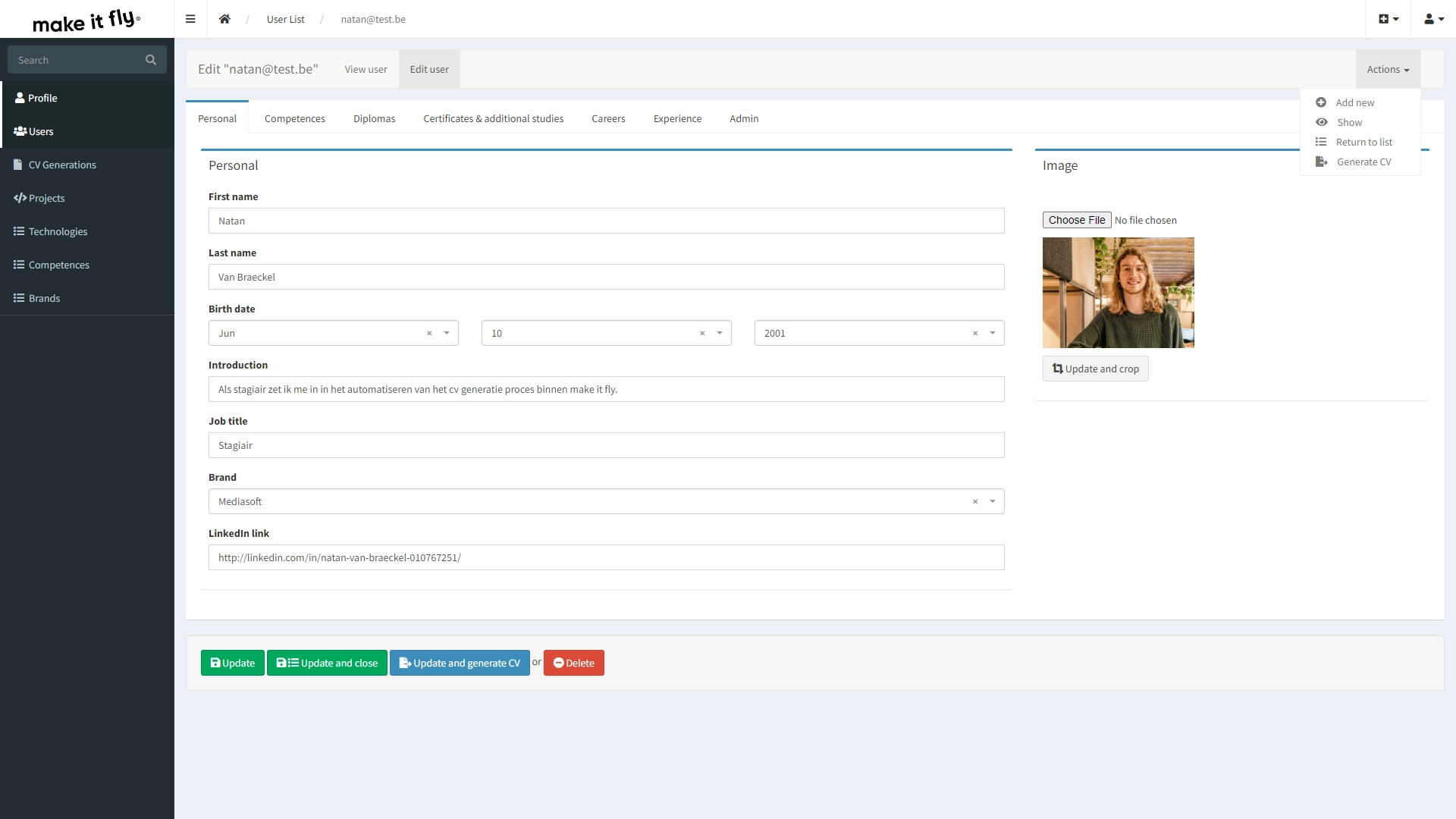Screen dimensions: 1456x819
Task: Start a search with the magnifier icon
Action: (x=150, y=59)
